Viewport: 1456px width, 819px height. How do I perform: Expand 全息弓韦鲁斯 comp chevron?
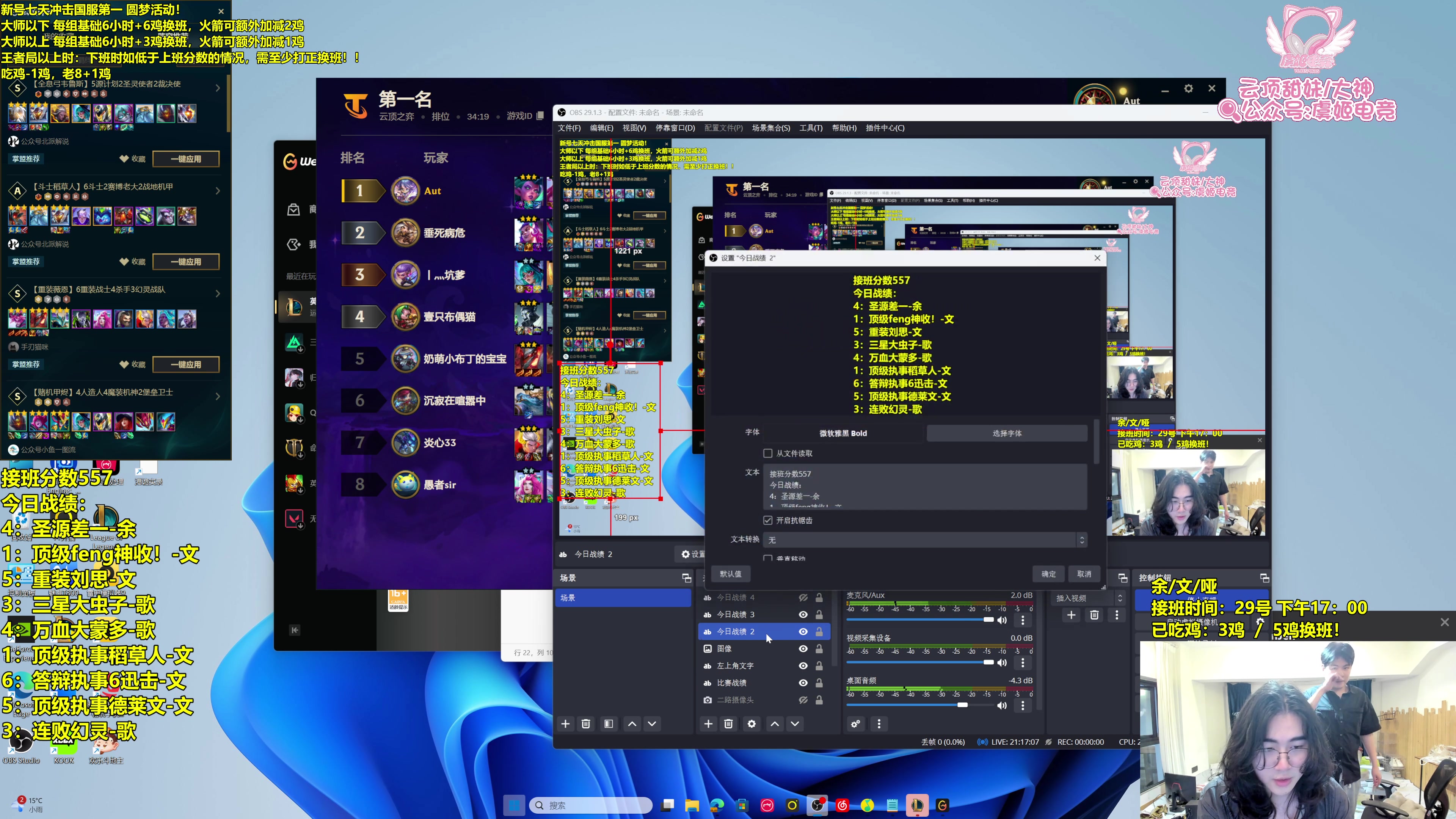click(218, 88)
